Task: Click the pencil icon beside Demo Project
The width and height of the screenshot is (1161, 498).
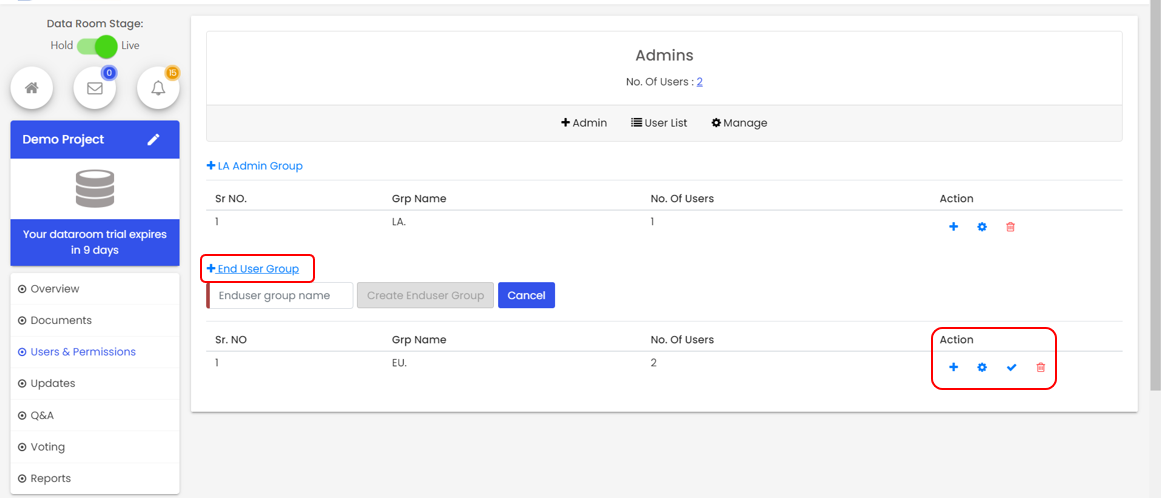Action: pyautogui.click(x=153, y=140)
